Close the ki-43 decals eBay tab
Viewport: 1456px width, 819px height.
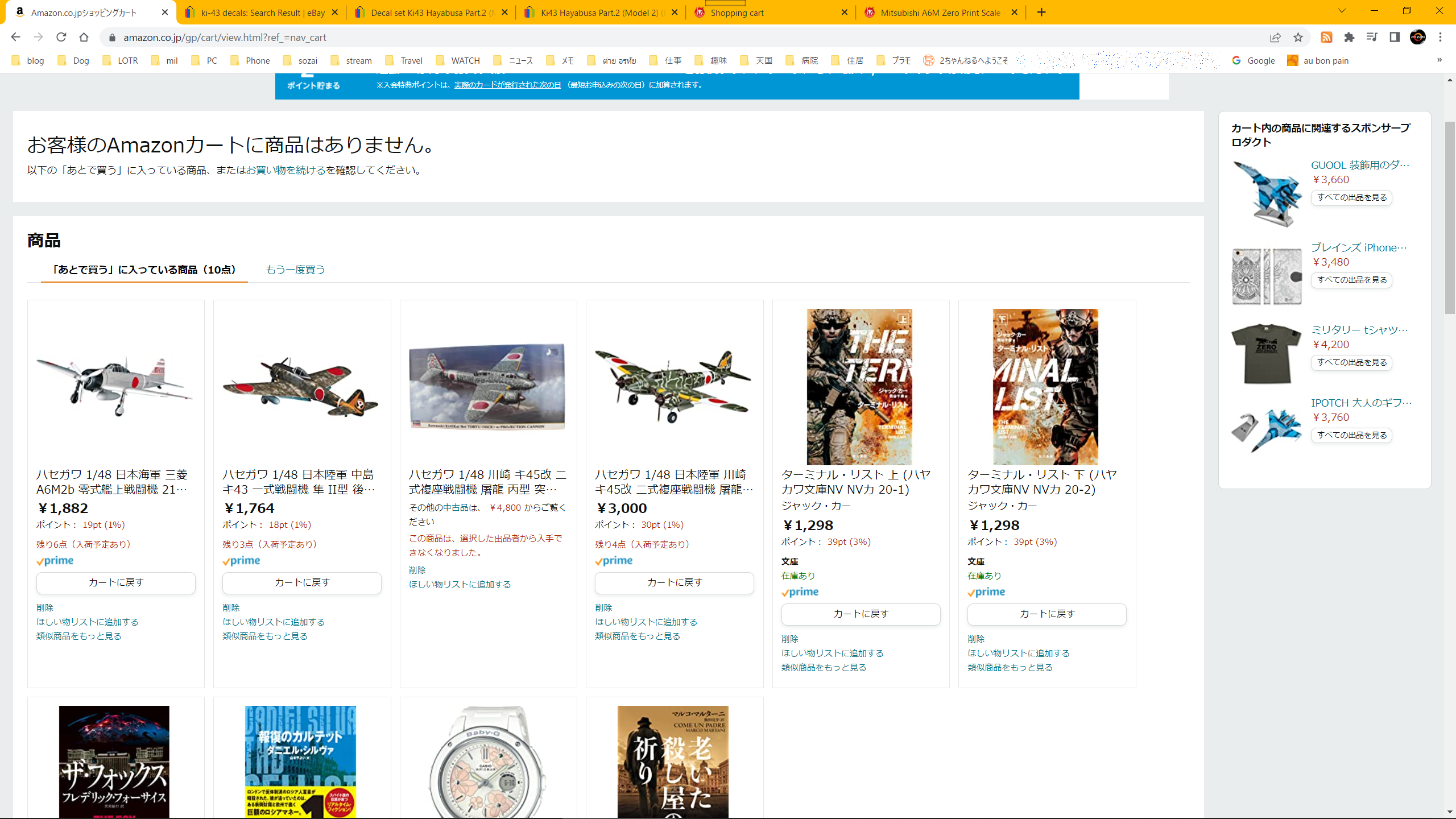(334, 12)
